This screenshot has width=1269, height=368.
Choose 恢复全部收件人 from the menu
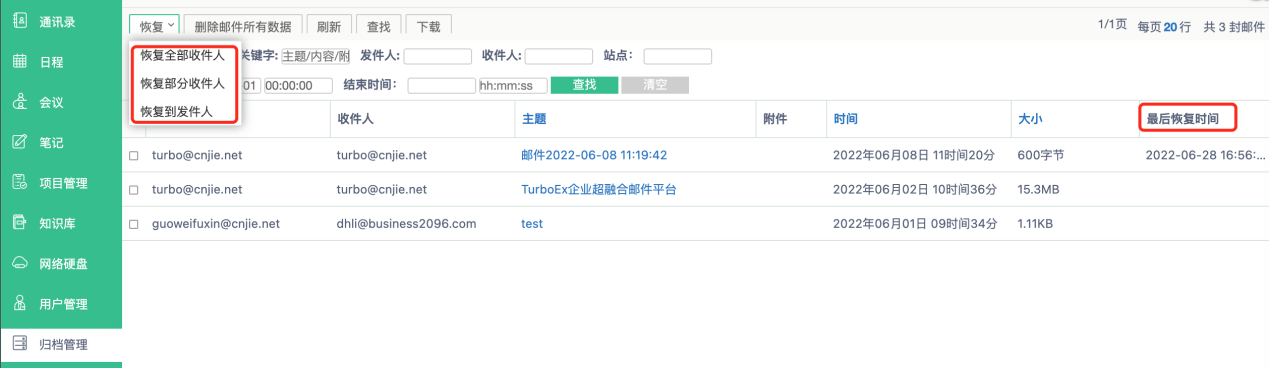pos(183,56)
